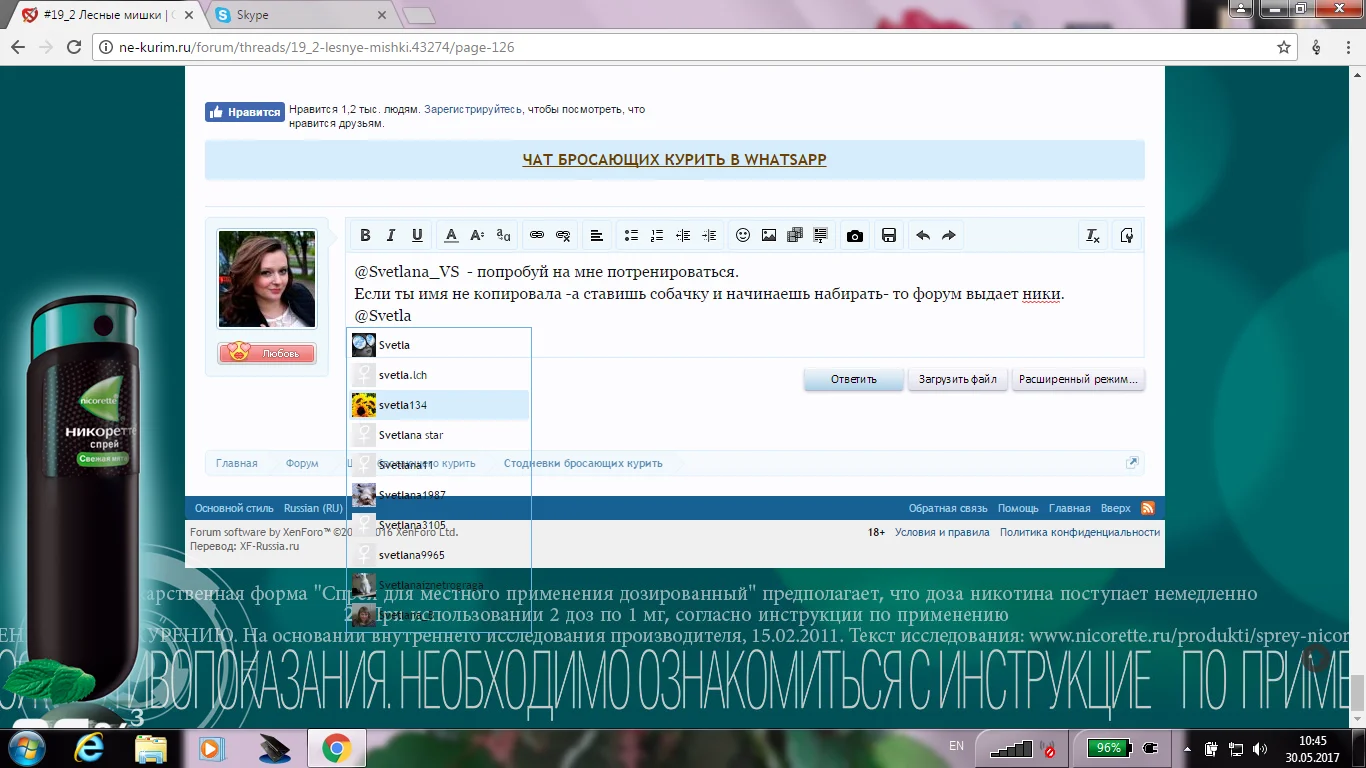Image resolution: width=1366 pixels, height=768 pixels.
Task: Open the ЧАТ БРОСАЮЩИХ КУРИТЬ В WHATSAPP link
Action: [x=674, y=160]
